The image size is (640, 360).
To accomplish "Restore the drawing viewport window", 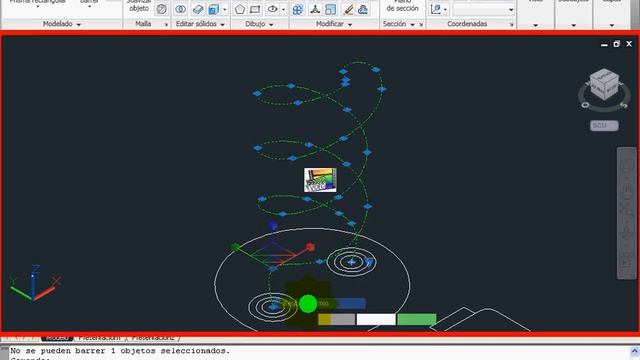I will point(616,44).
